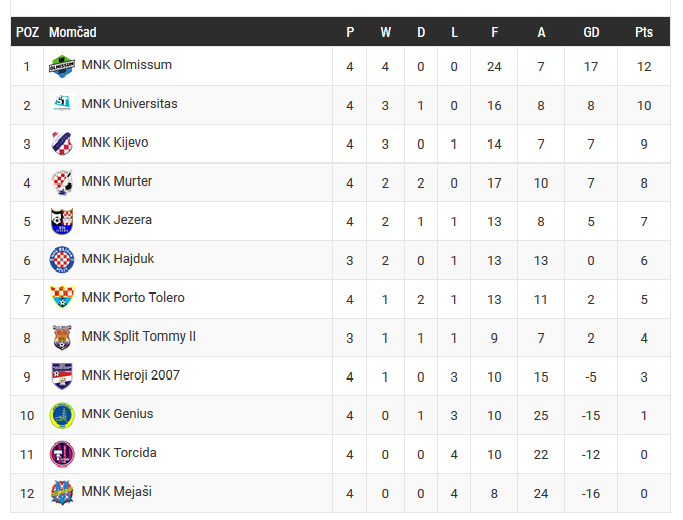Click the MNK Mejaši club crest
The width and height of the screenshot is (683, 520).
(62, 492)
